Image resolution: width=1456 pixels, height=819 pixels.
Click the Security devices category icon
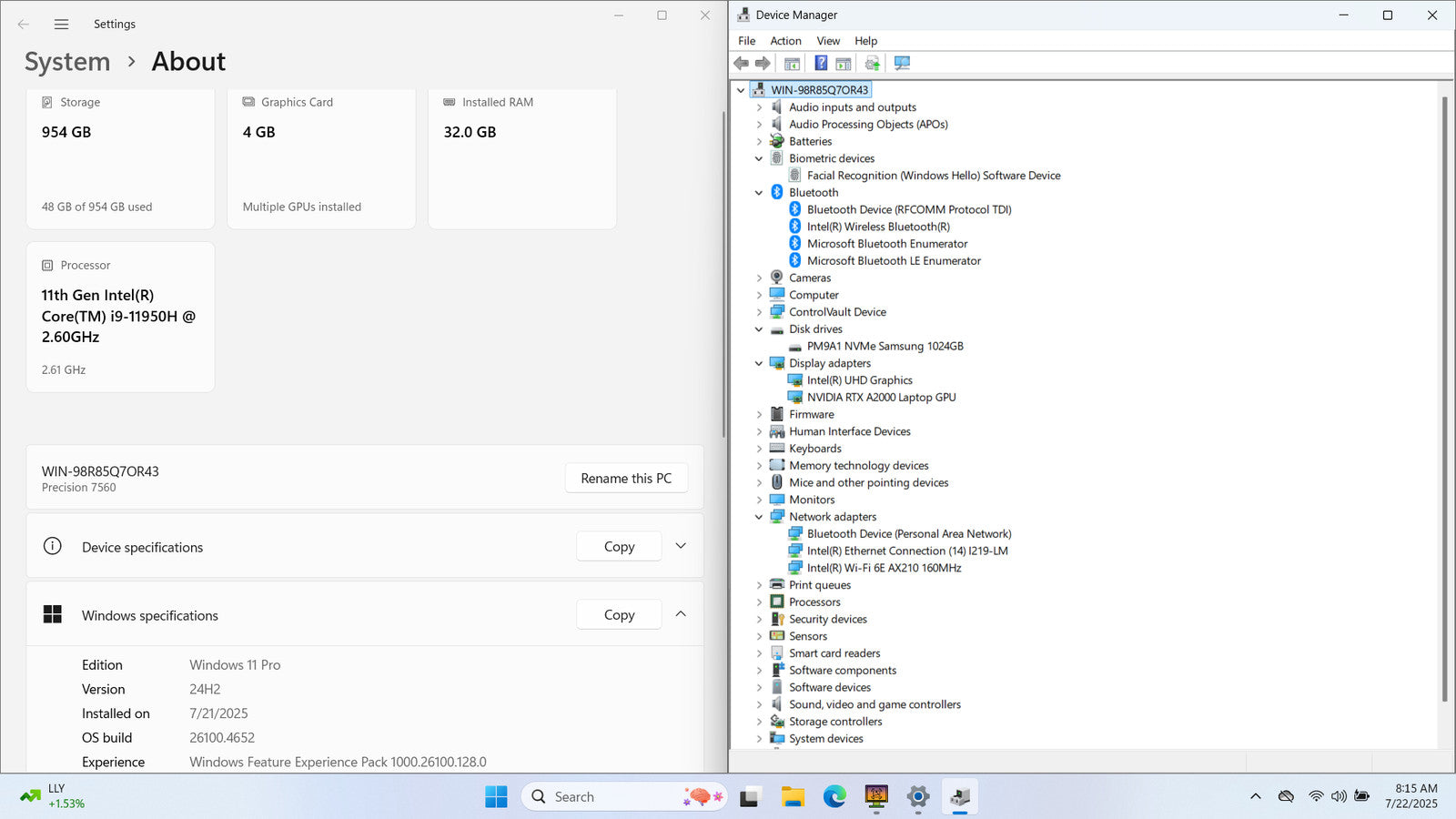(777, 619)
